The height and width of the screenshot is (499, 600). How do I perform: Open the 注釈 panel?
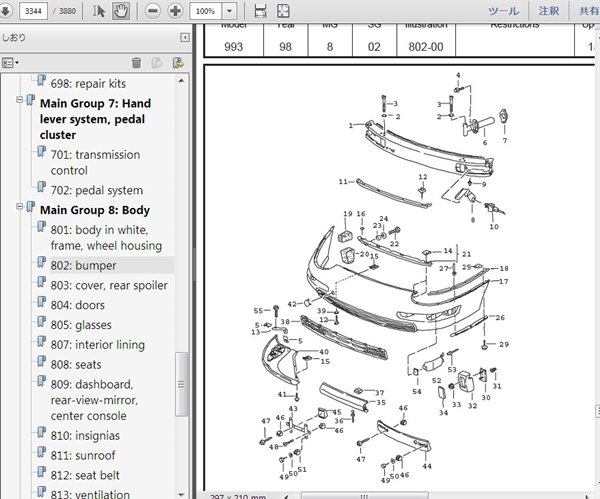(x=549, y=11)
